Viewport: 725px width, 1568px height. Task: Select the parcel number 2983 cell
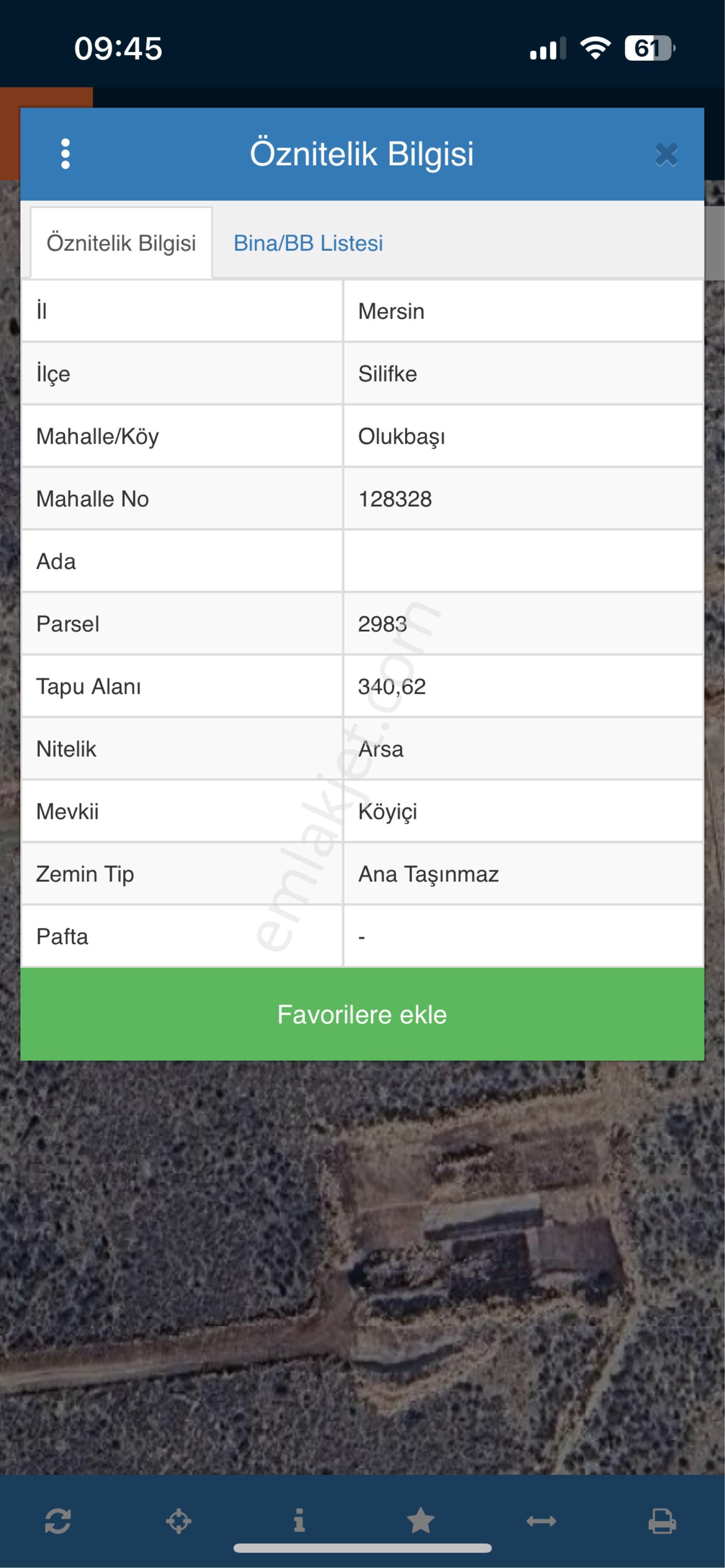pyautogui.click(x=523, y=624)
